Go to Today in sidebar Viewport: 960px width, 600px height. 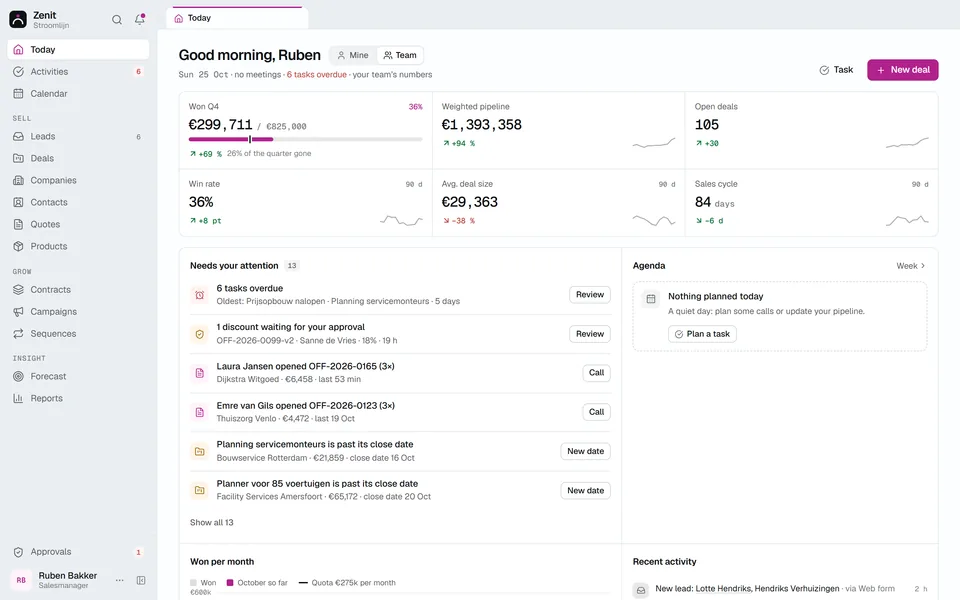[78, 50]
